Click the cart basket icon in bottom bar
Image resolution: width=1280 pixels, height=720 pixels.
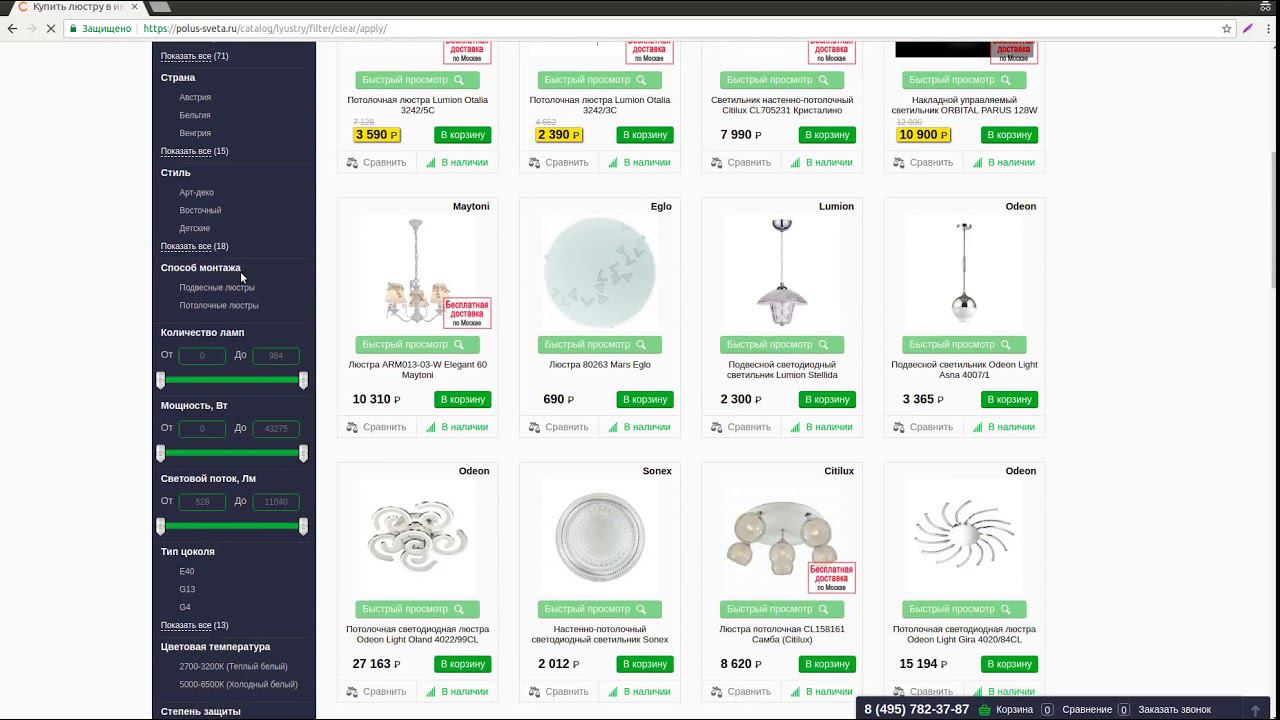tap(985, 710)
